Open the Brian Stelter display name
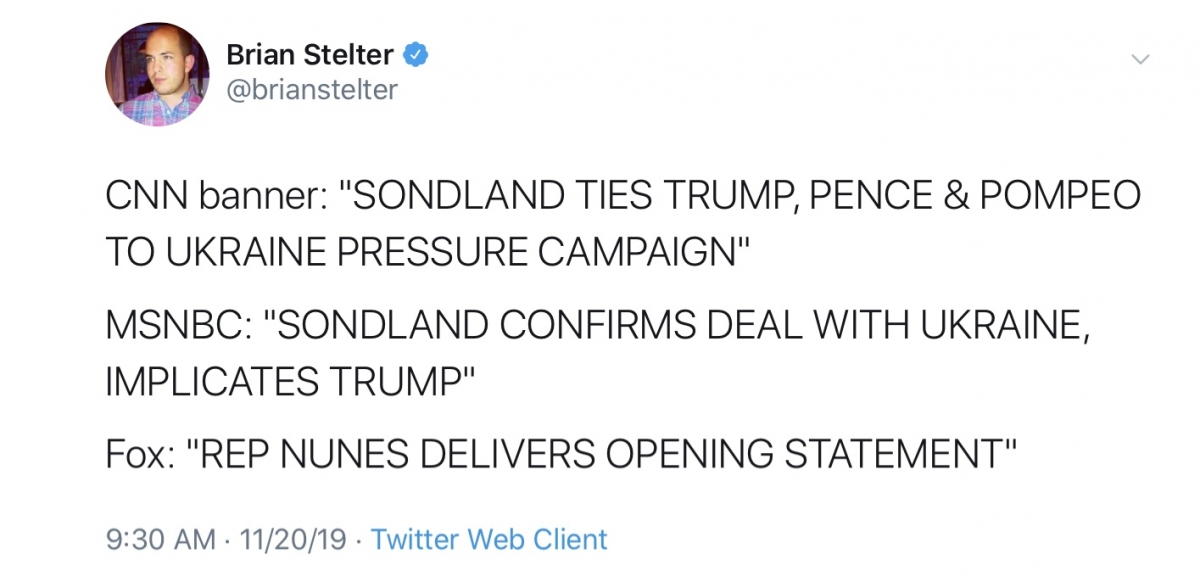 311,53
